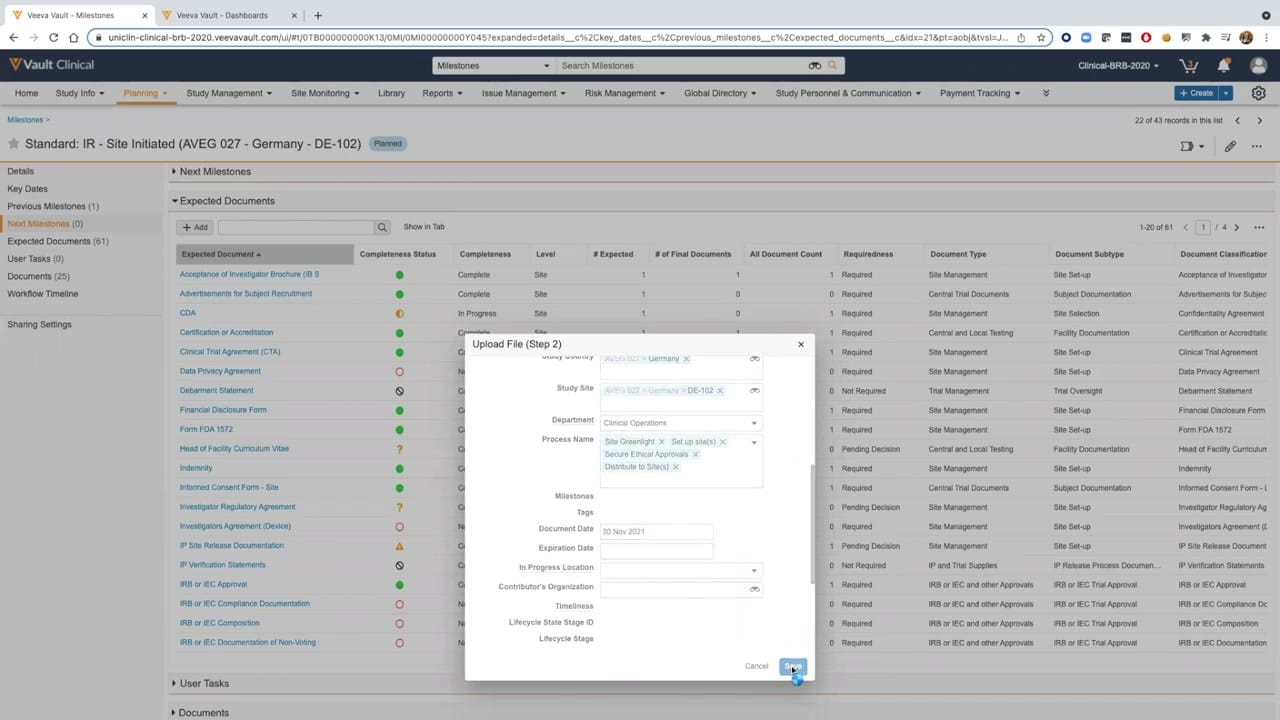Open a new browser tab

tap(318, 15)
